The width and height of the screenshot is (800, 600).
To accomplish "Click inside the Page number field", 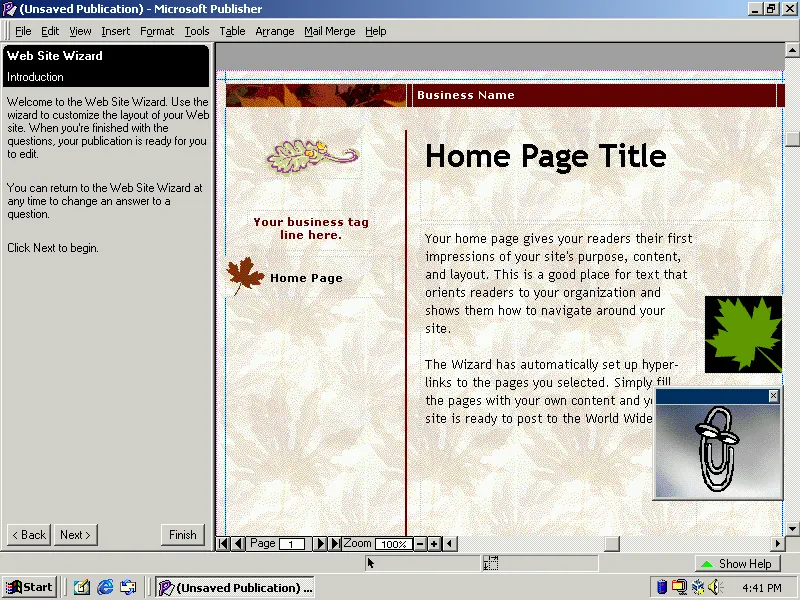I will pyautogui.click(x=291, y=544).
